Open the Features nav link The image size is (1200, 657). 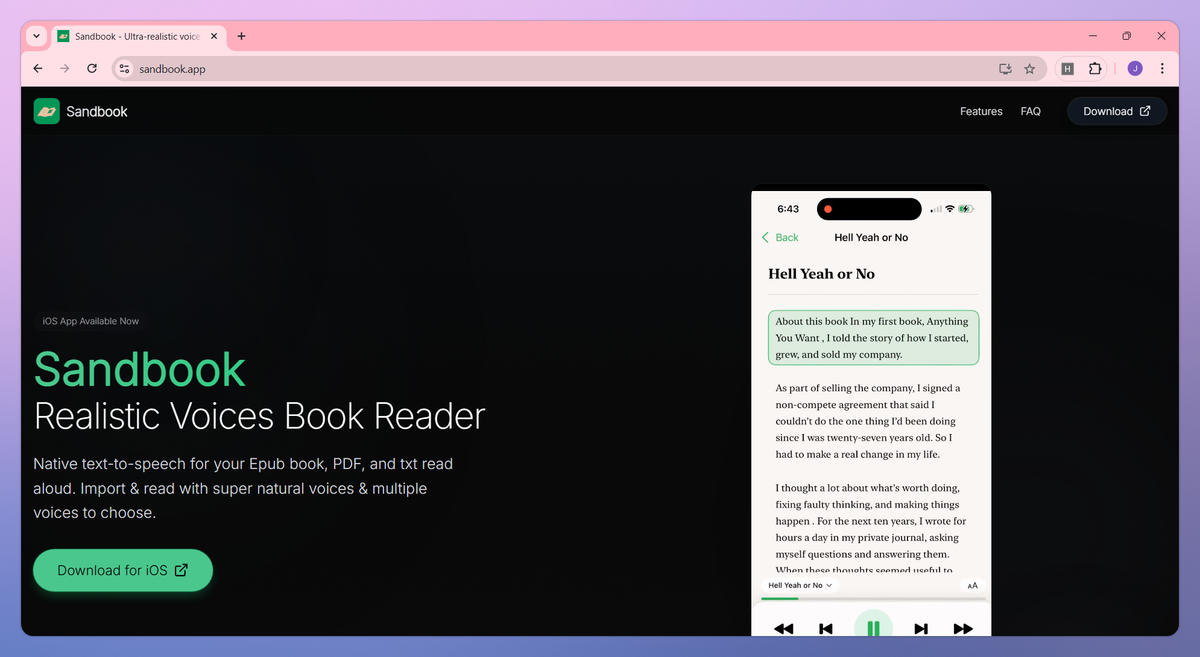(981, 111)
